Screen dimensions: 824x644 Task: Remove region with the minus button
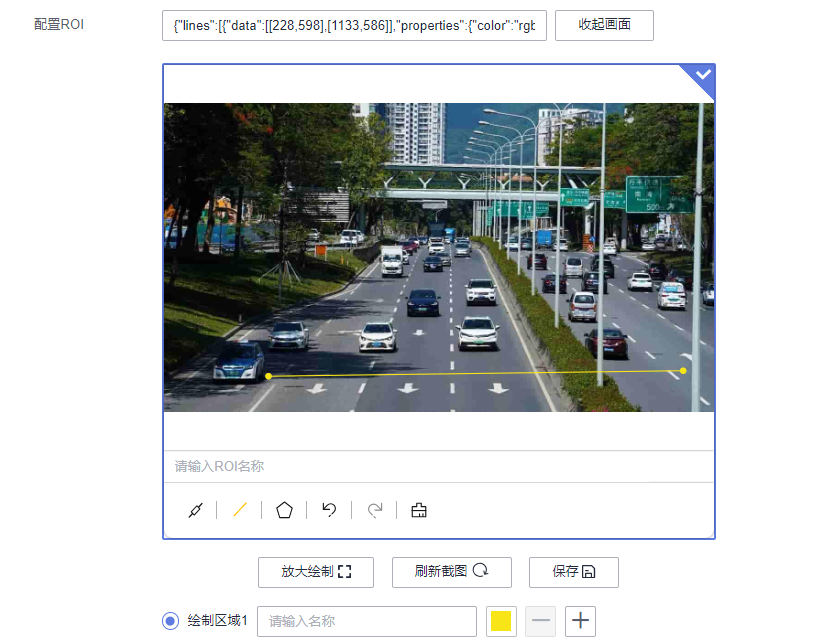(x=540, y=621)
